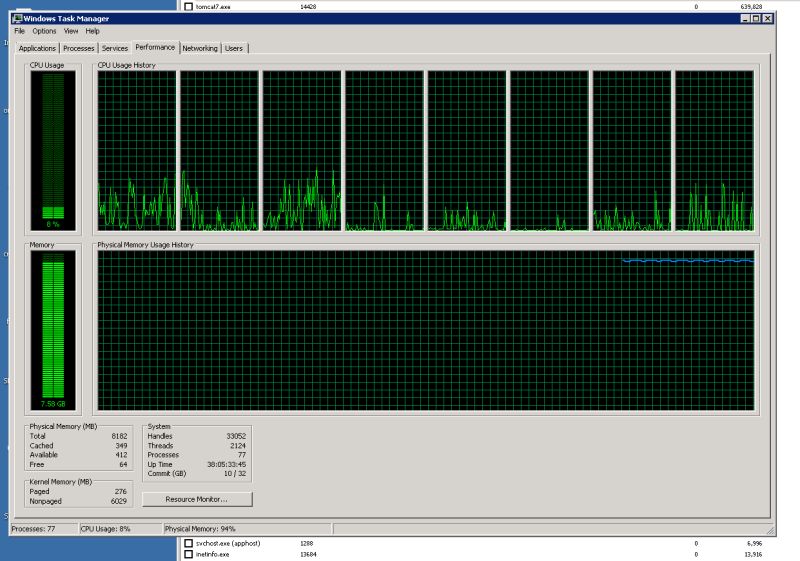Close the Windows Task Manager window

767,18
